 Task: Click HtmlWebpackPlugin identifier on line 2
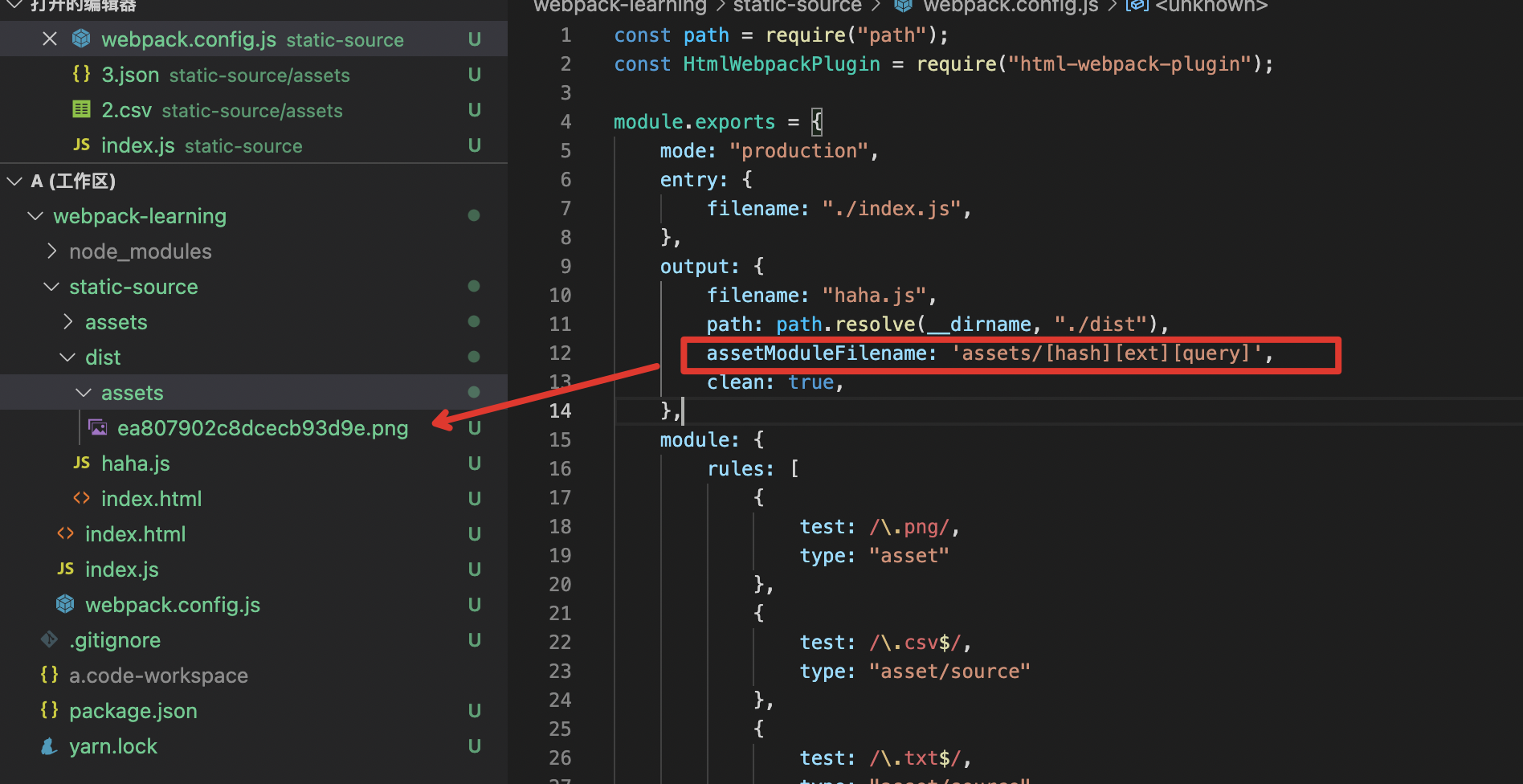pyautogui.click(x=782, y=64)
